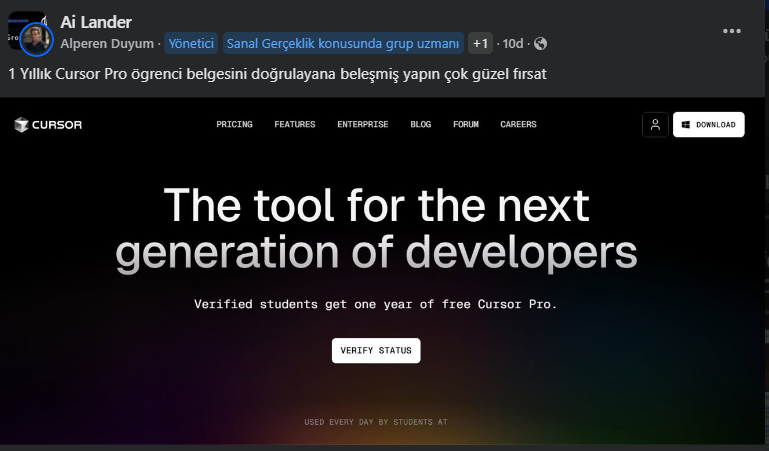Expand the +1 additional badges
The width and height of the screenshot is (769, 451).
point(480,44)
